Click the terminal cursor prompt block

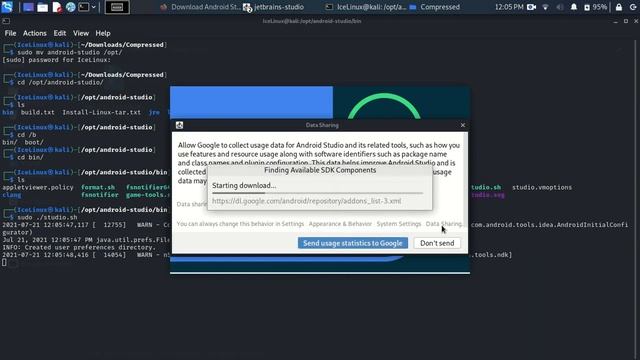point(4,262)
